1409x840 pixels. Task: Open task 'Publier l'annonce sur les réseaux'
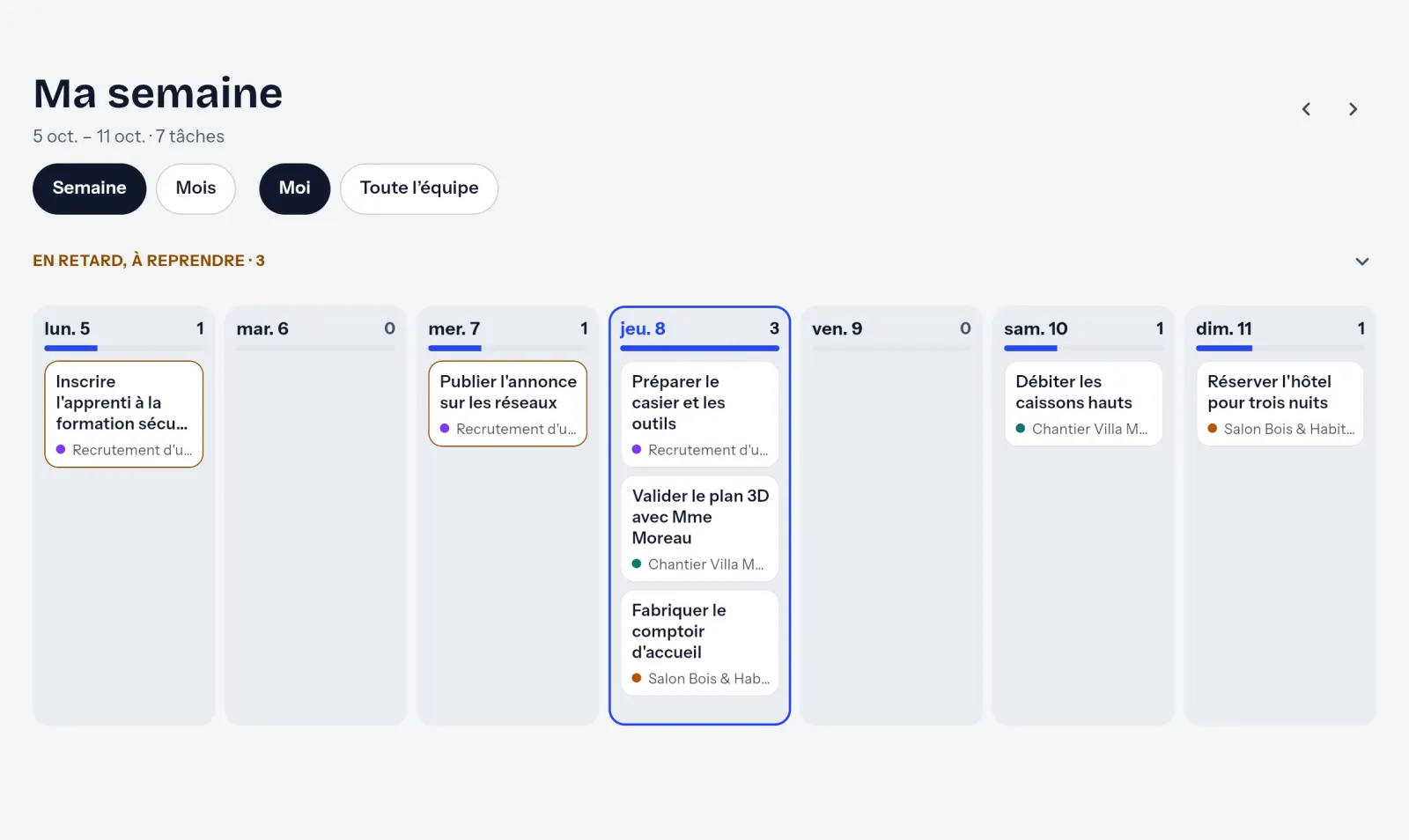click(508, 403)
